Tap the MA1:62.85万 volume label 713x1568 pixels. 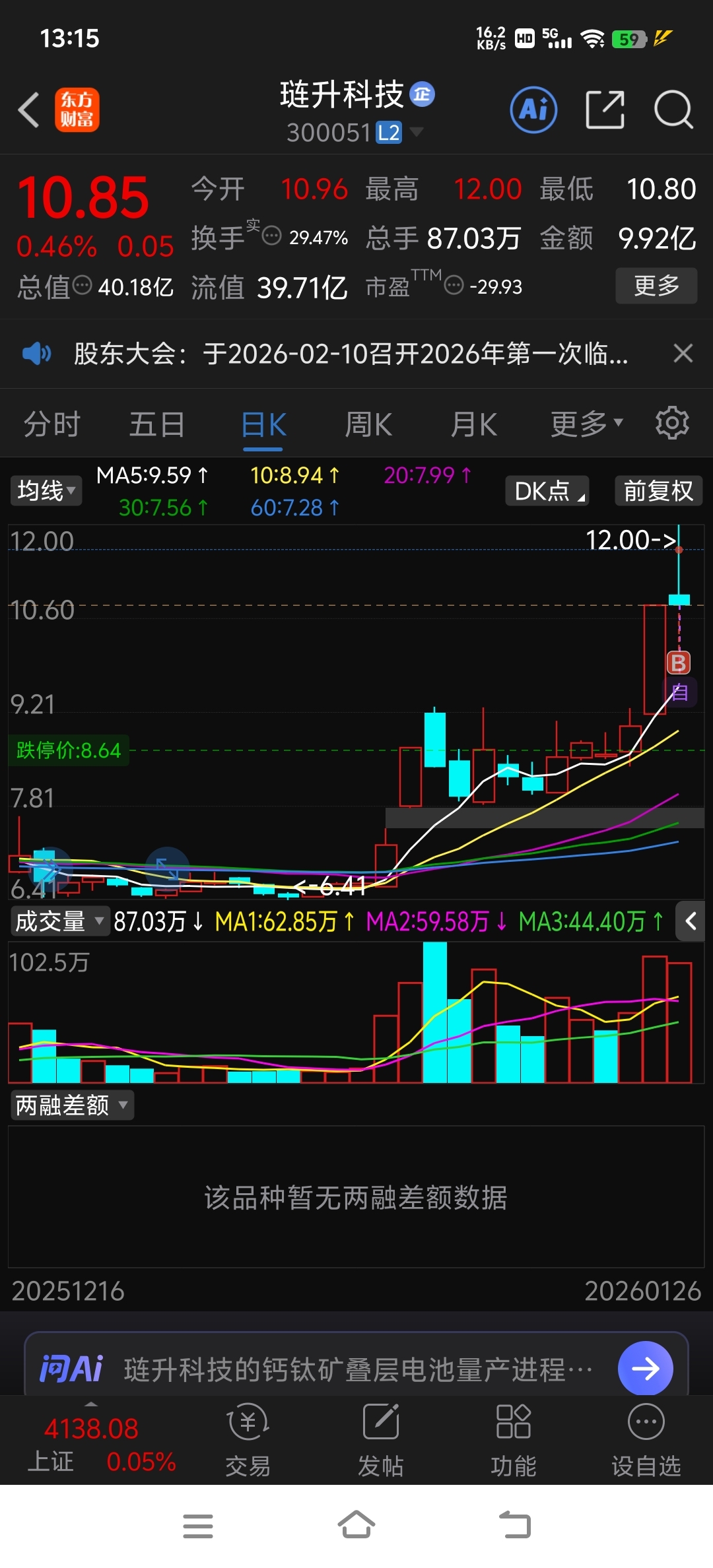(x=285, y=921)
